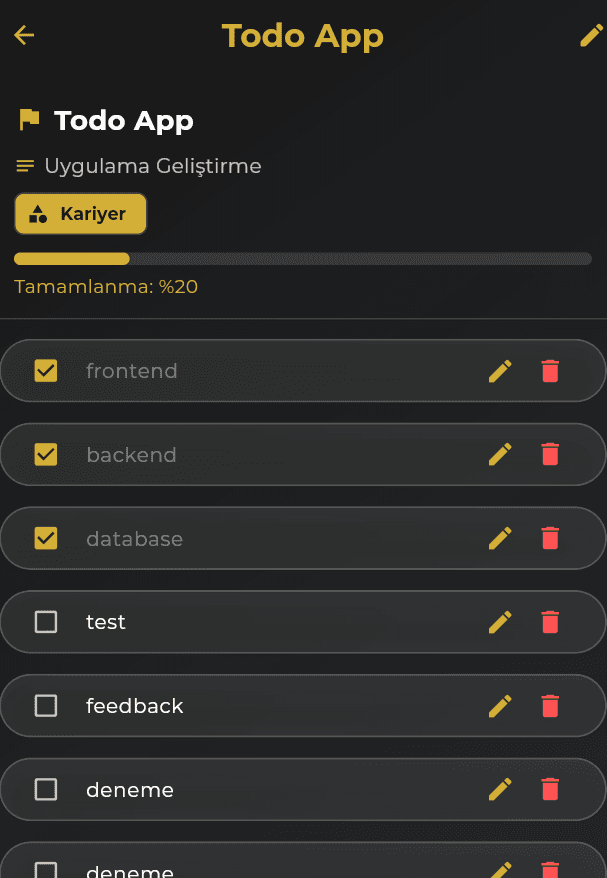Select the feedback task row
This screenshot has height=878, width=607.
click(x=250, y=706)
